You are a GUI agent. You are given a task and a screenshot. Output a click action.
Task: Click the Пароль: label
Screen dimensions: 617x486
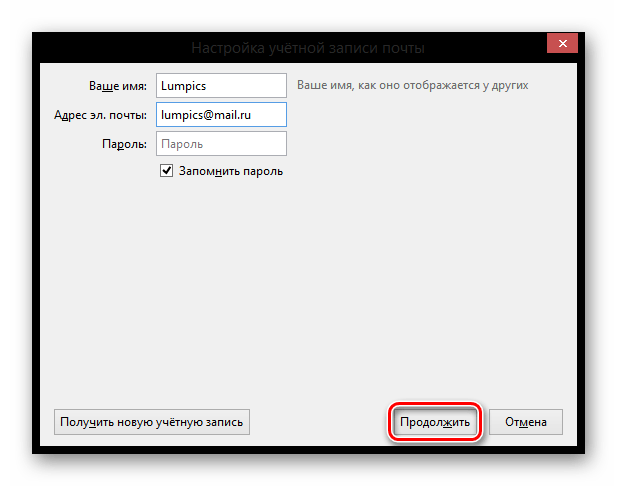(x=124, y=144)
